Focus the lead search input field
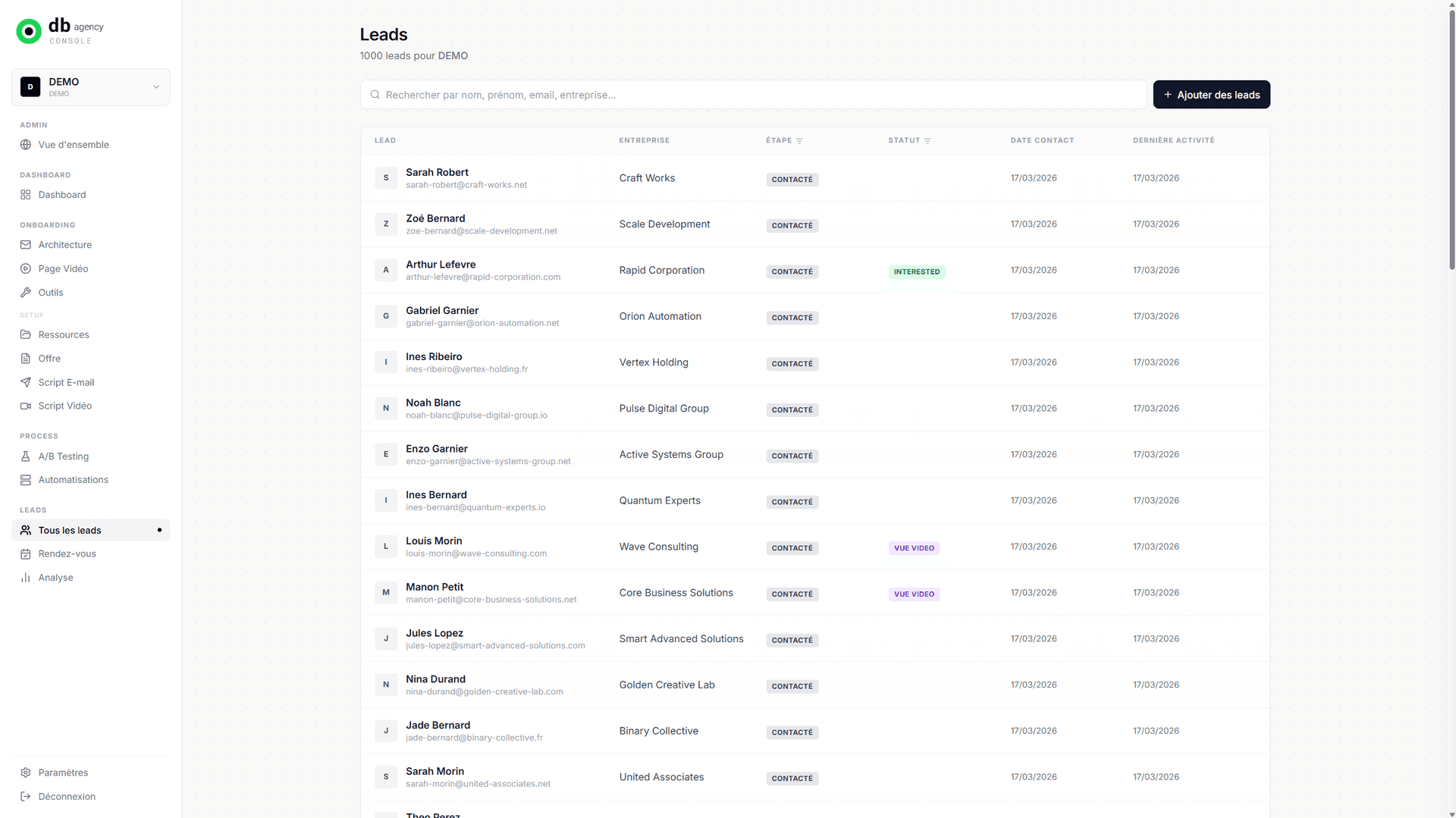 pyautogui.click(x=754, y=95)
